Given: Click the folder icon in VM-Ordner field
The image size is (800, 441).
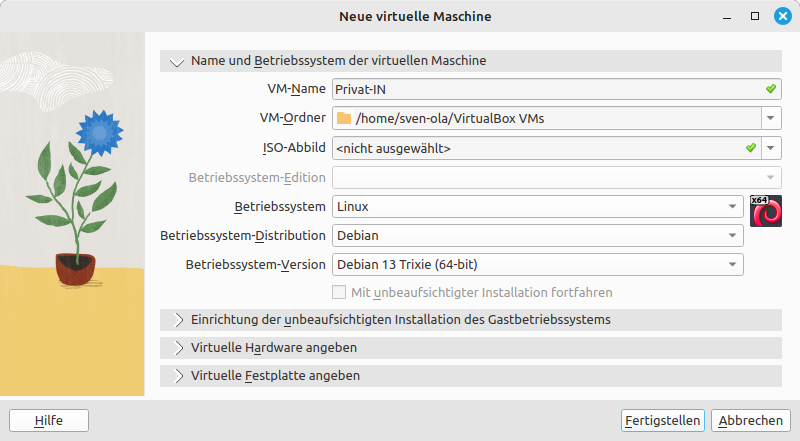Looking at the screenshot, I should coord(344,119).
